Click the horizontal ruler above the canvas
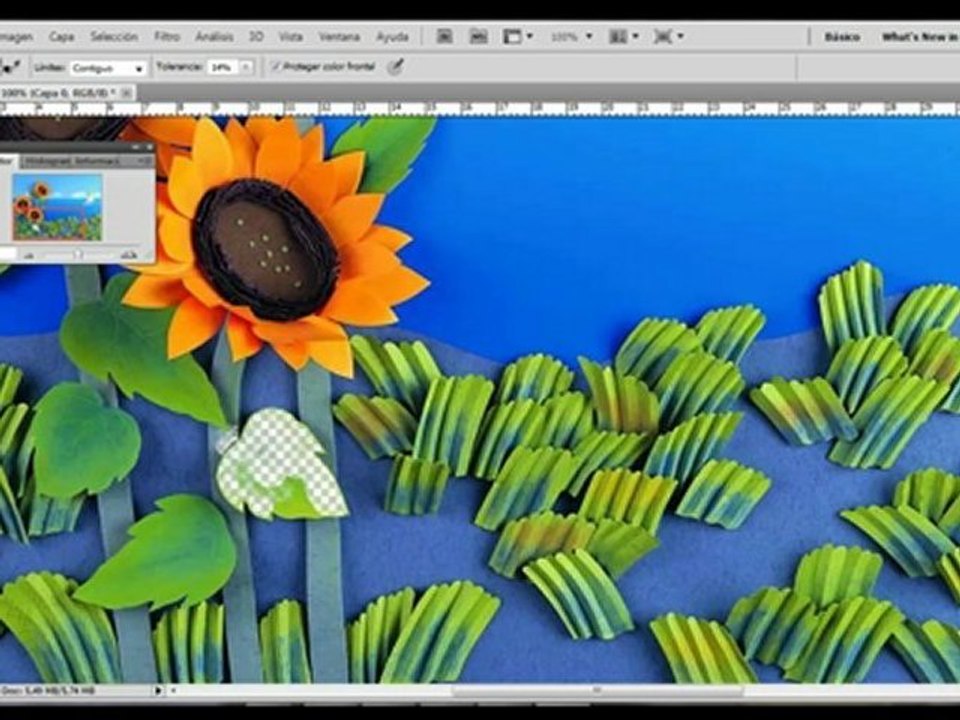960x720 pixels. pos(480,109)
